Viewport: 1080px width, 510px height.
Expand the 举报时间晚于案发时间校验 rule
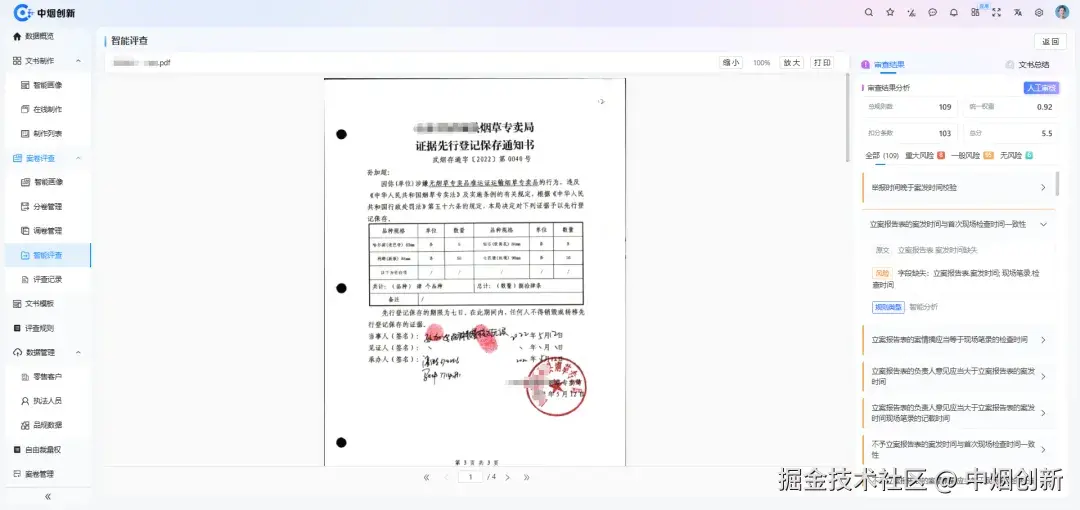point(958,187)
